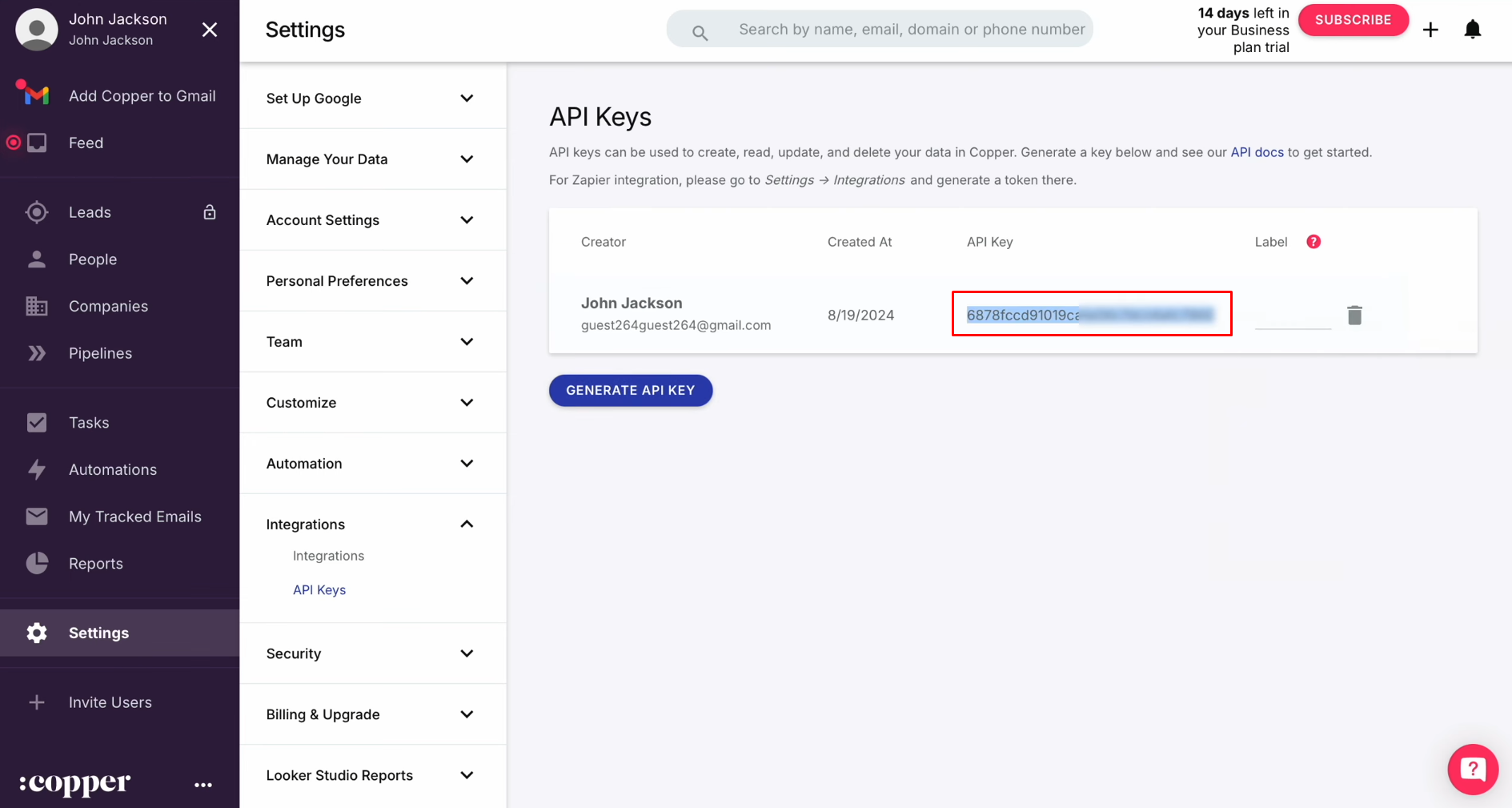Click the Leads target icon
The height and width of the screenshot is (808, 1512).
point(37,212)
